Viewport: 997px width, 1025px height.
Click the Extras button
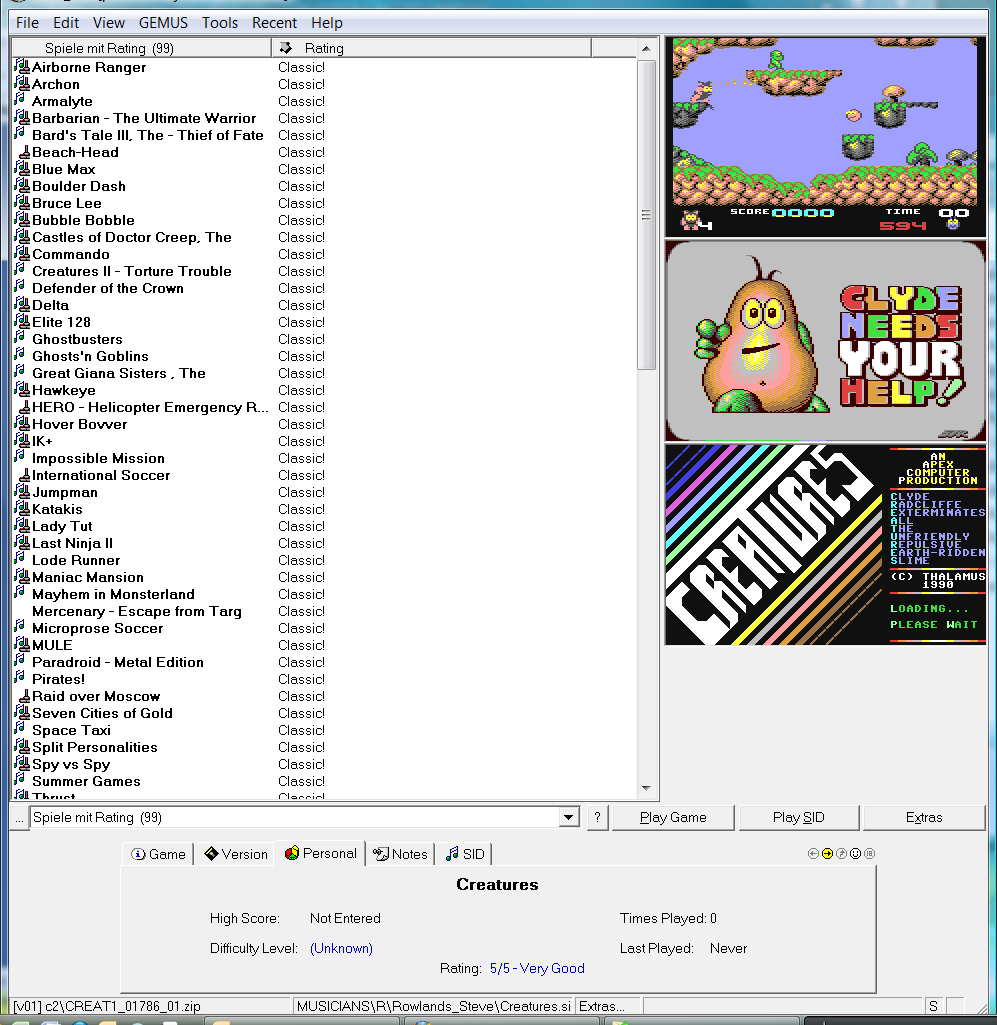(924, 817)
